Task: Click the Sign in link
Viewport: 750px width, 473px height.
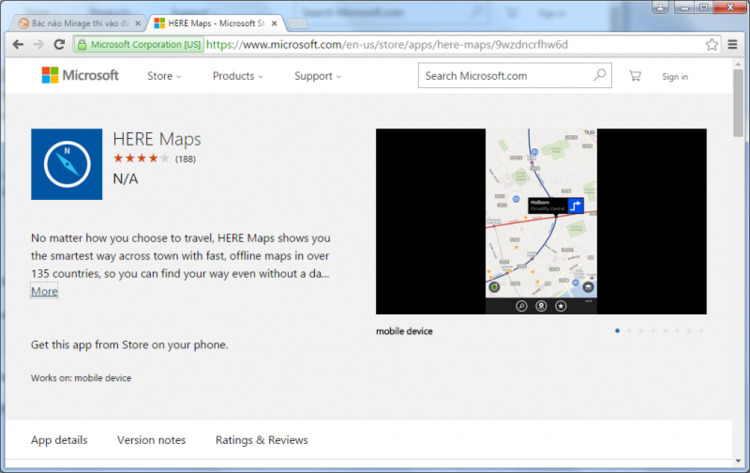Action: click(674, 77)
